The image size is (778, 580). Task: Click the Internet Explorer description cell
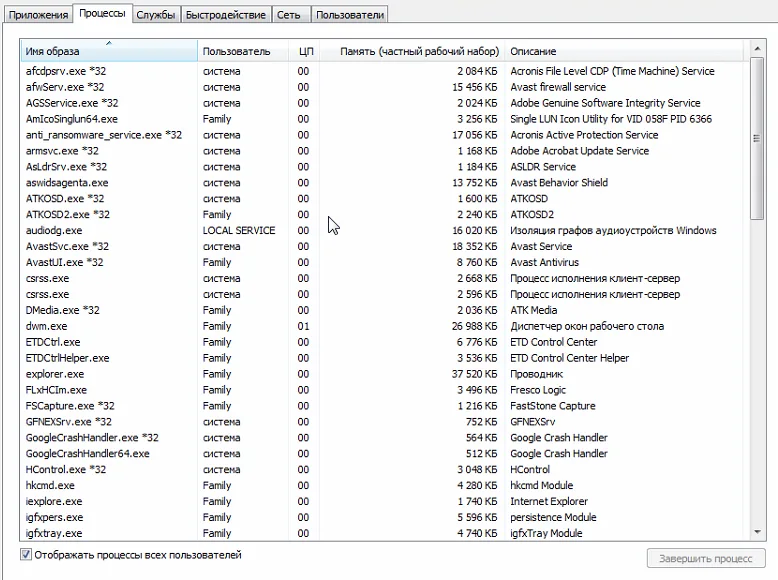[x=549, y=501]
